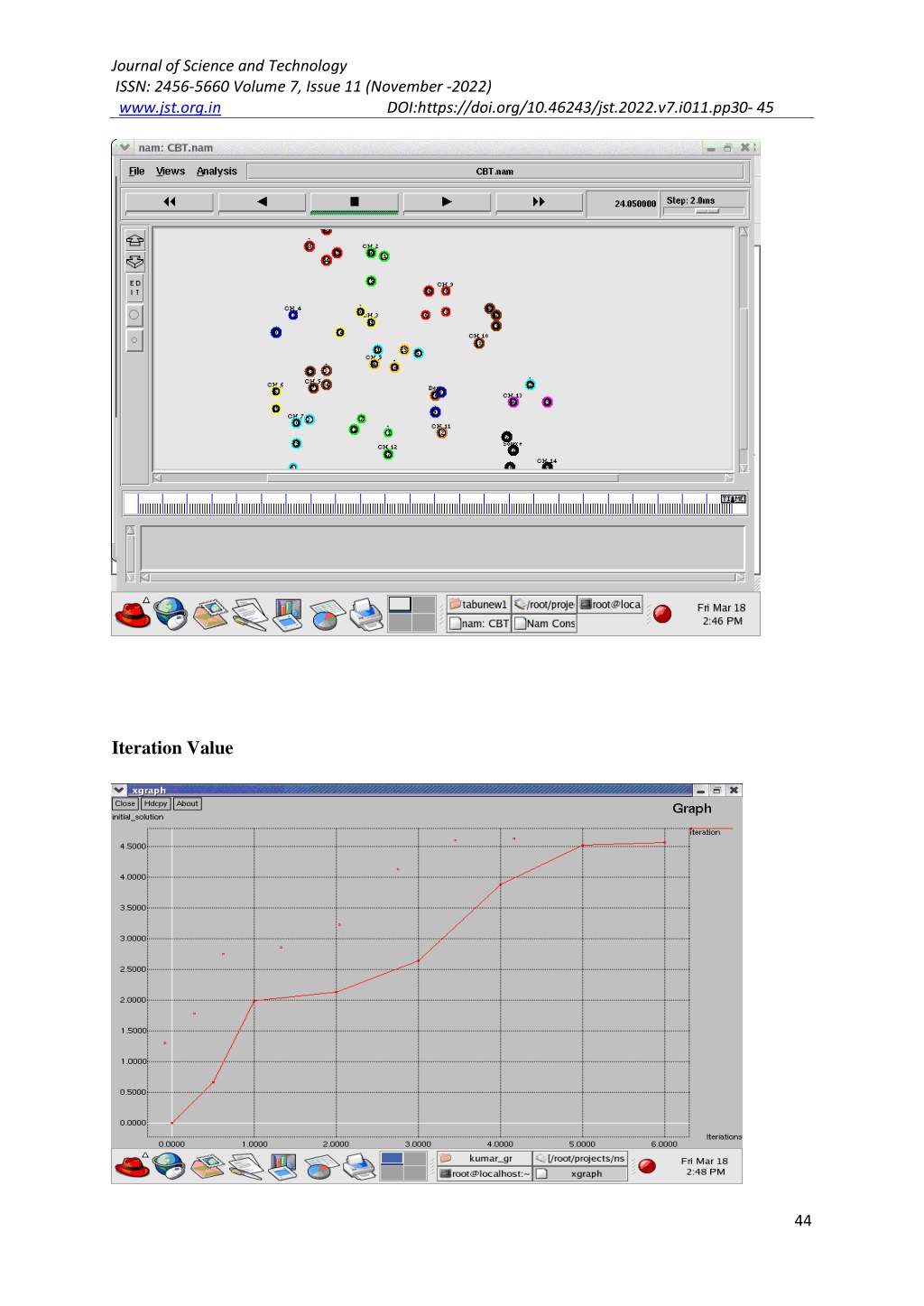This screenshot has height=1306, width=924.
Task: Switch to nam: CBT taskbar entry
Action: (x=478, y=624)
